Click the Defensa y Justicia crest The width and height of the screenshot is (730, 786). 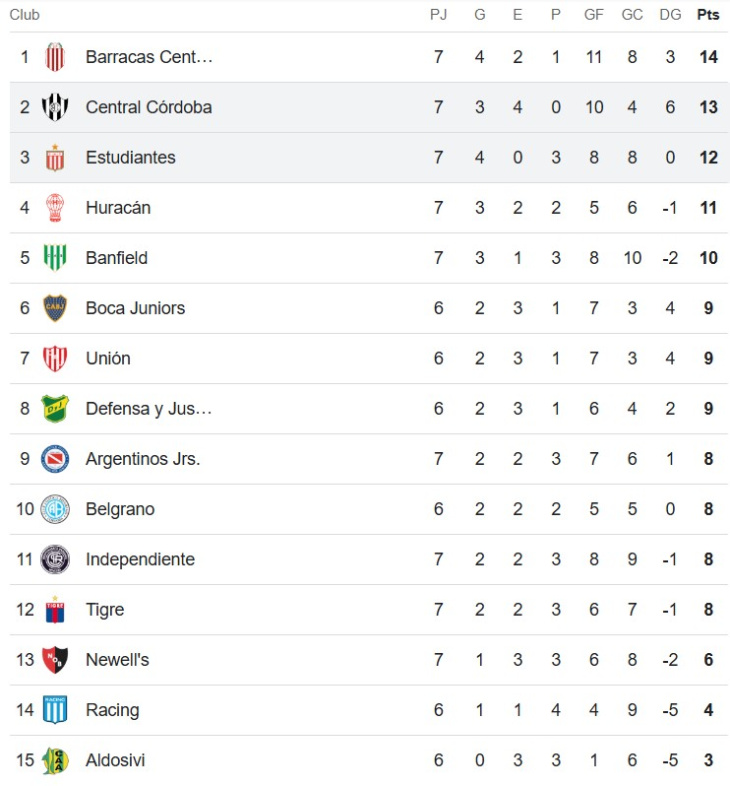pyautogui.click(x=55, y=409)
